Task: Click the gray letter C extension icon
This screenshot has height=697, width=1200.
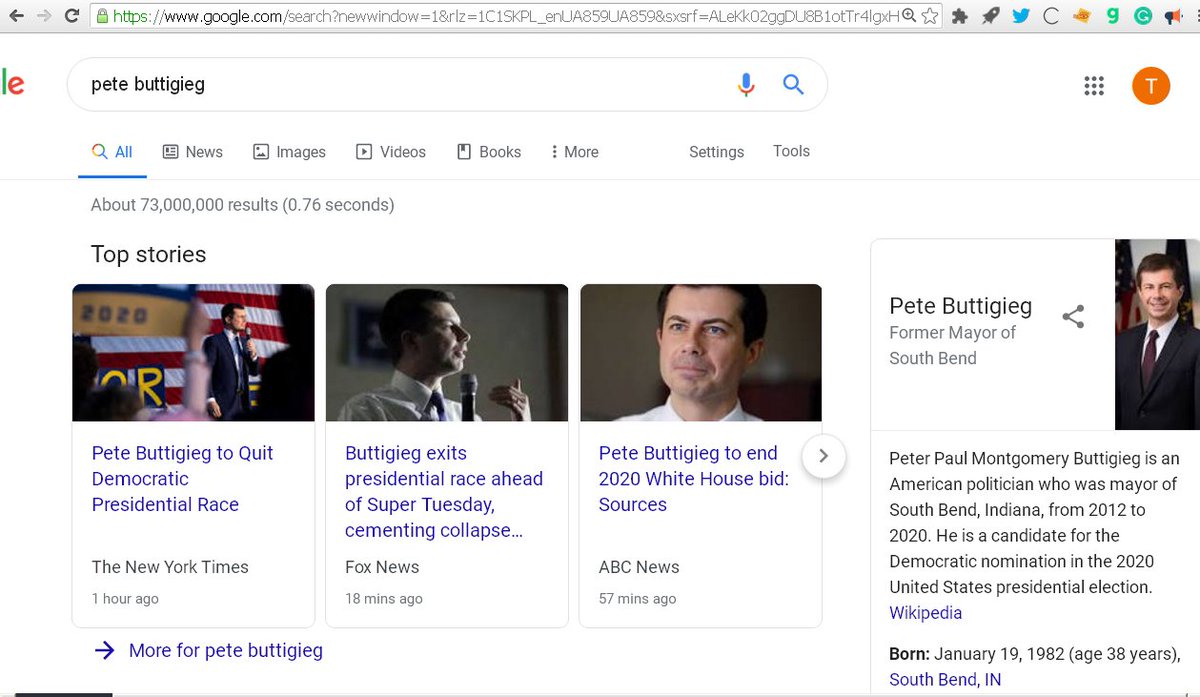Action: pos(1050,16)
